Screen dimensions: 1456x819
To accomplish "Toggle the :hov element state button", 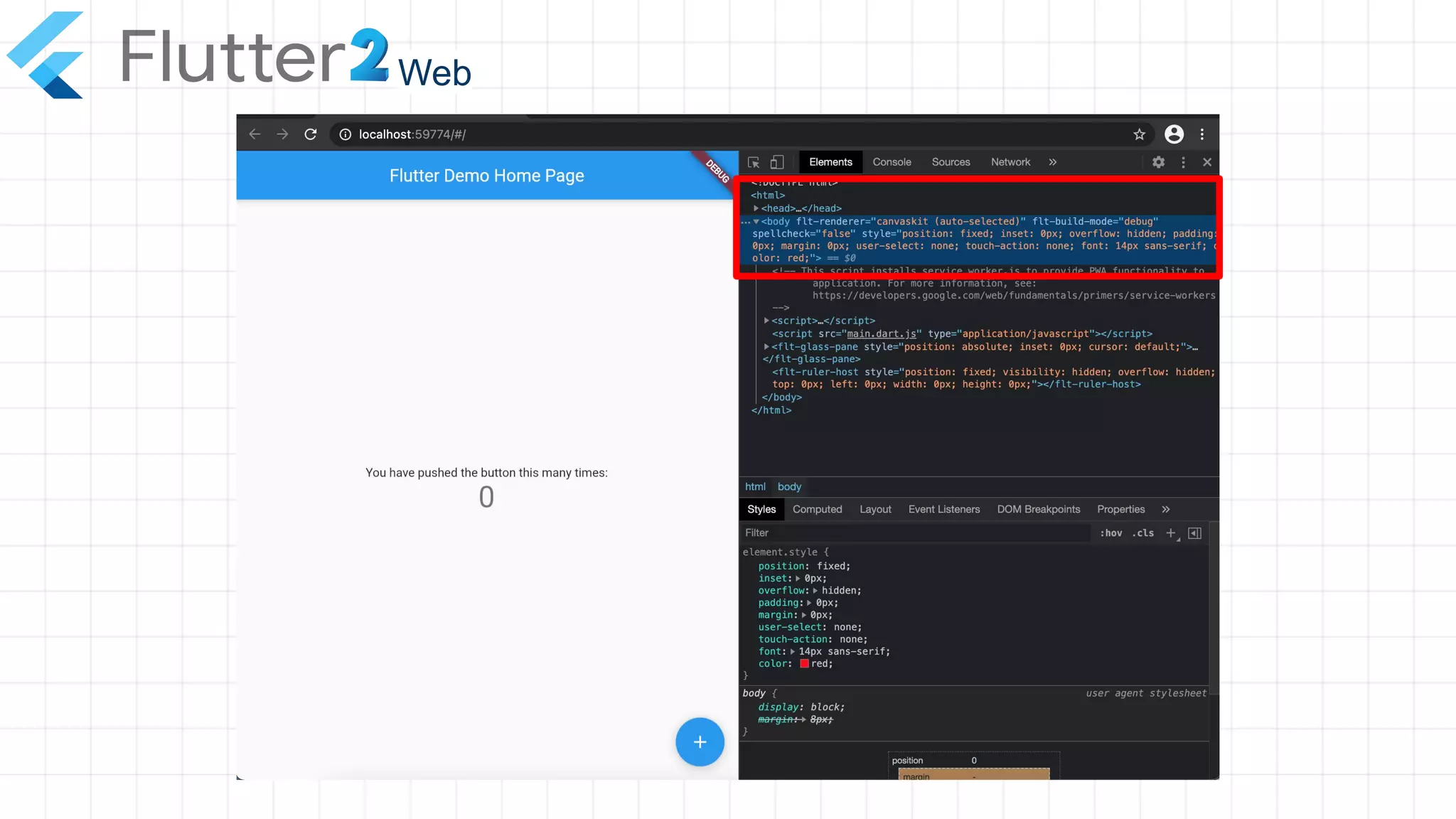I will point(1110,533).
